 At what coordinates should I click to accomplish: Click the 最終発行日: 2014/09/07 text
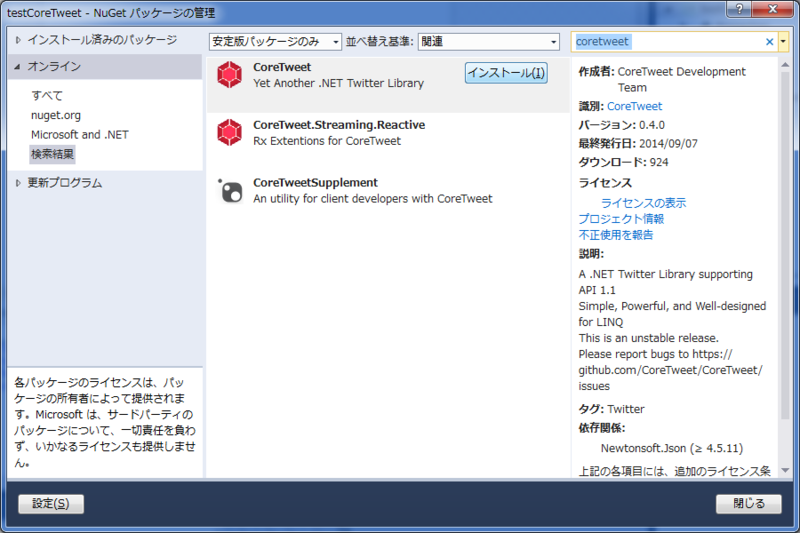638,143
